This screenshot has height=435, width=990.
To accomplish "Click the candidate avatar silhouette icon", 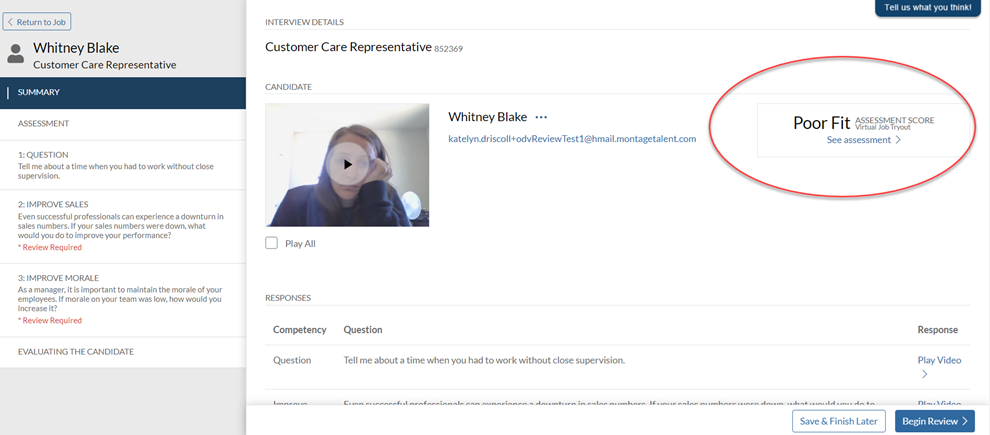I will coord(16,55).
